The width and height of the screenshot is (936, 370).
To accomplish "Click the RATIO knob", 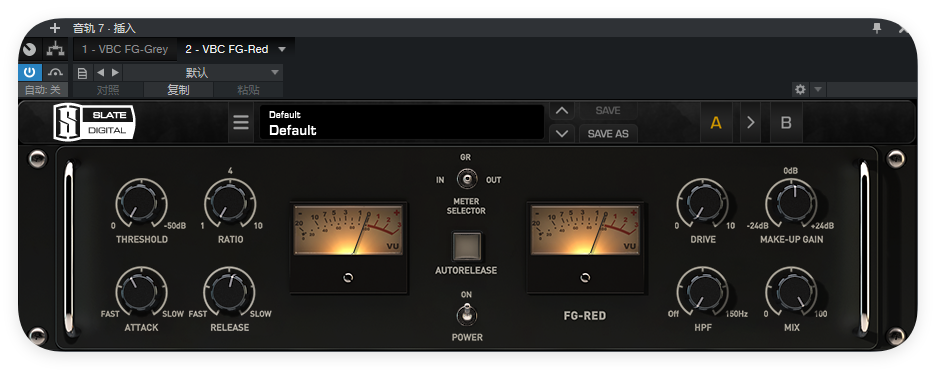I will [230, 203].
